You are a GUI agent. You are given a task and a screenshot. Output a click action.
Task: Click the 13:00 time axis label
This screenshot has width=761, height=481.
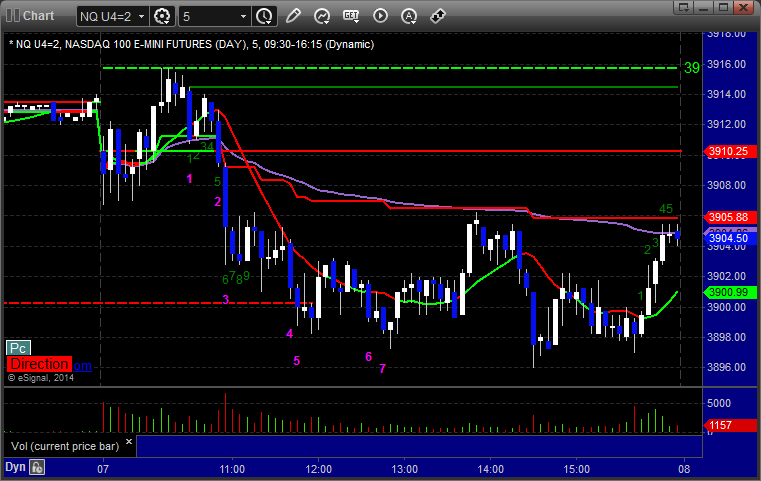point(405,469)
